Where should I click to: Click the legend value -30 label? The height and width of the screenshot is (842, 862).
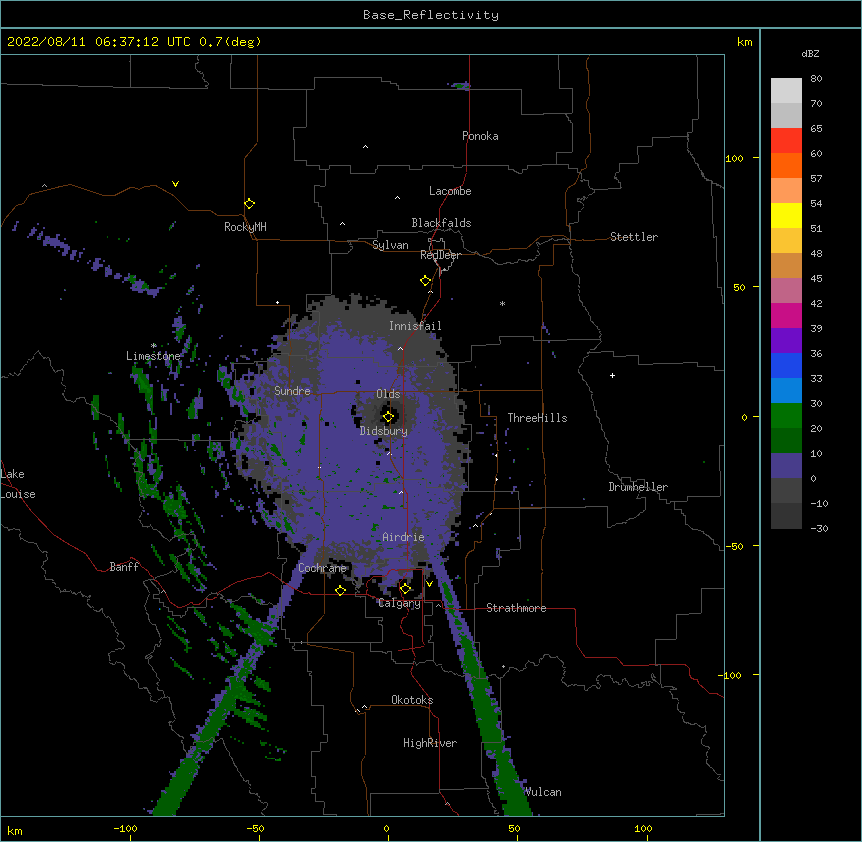[x=819, y=528]
